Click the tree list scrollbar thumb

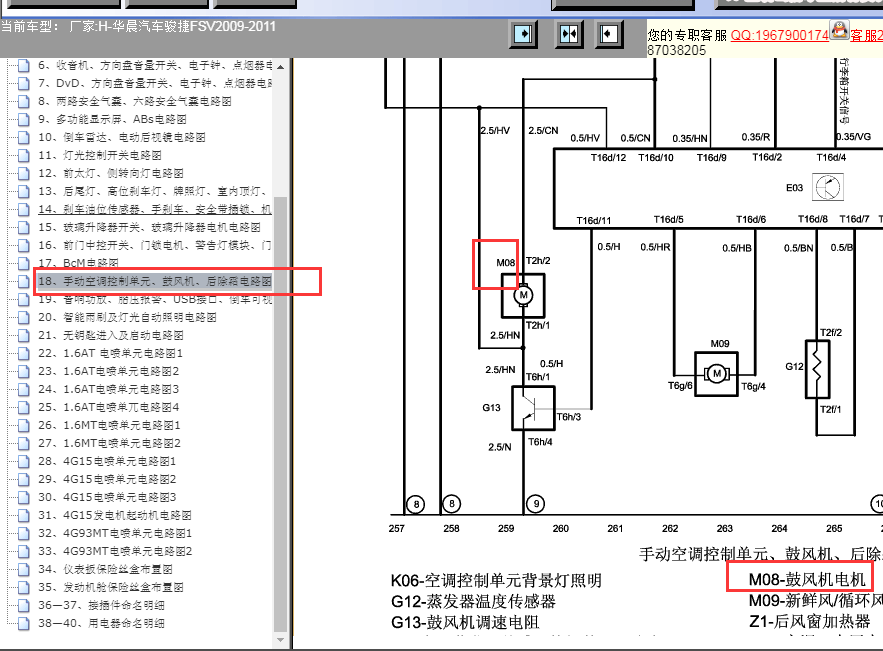click(x=280, y=414)
